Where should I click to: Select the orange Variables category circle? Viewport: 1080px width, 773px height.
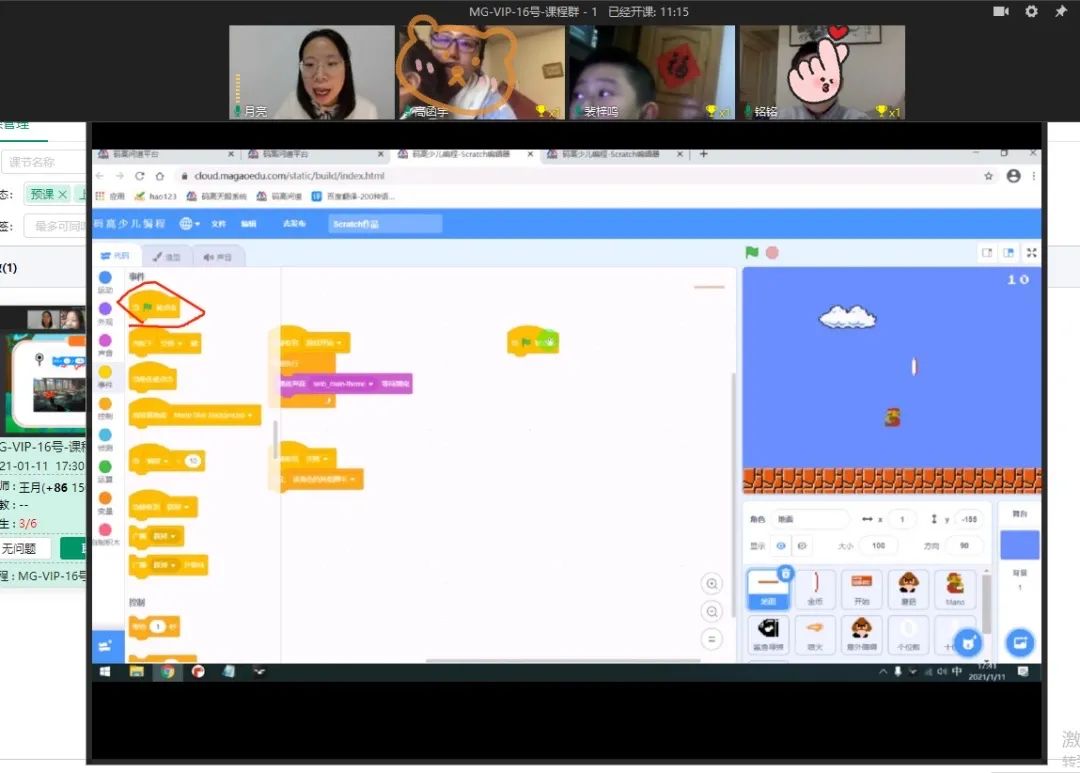click(x=105, y=498)
